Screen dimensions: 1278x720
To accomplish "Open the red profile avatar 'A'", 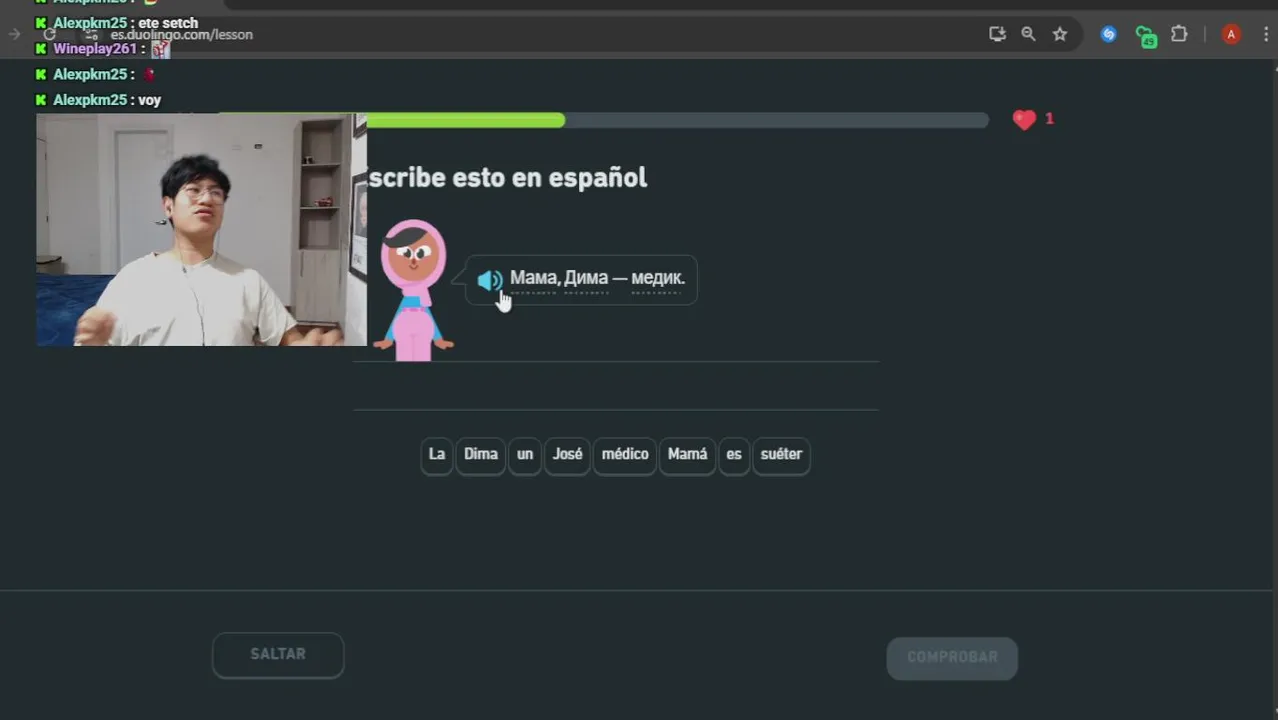I will pyautogui.click(x=1231, y=34).
